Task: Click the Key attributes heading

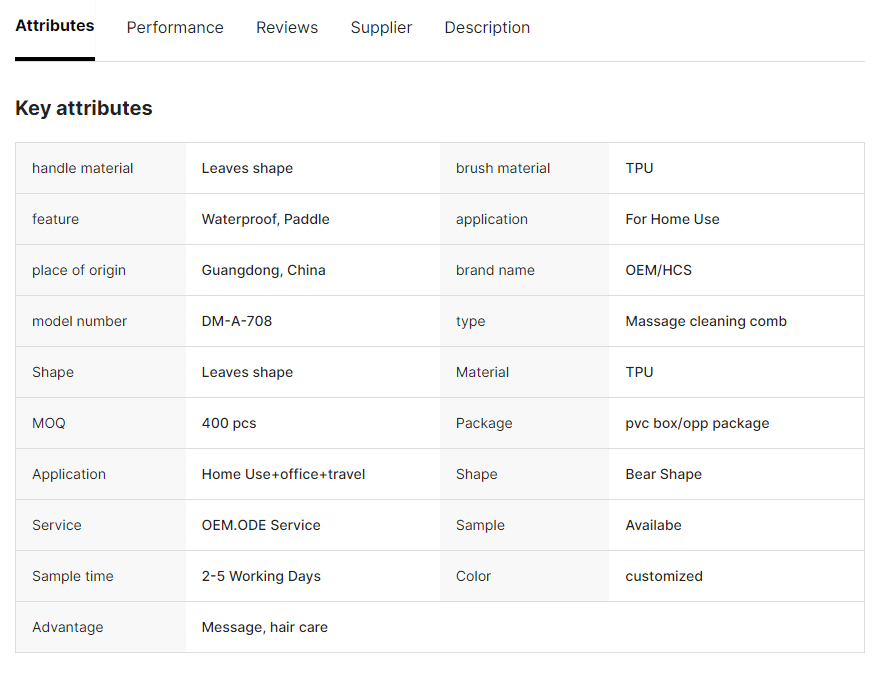Action: [x=84, y=108]
